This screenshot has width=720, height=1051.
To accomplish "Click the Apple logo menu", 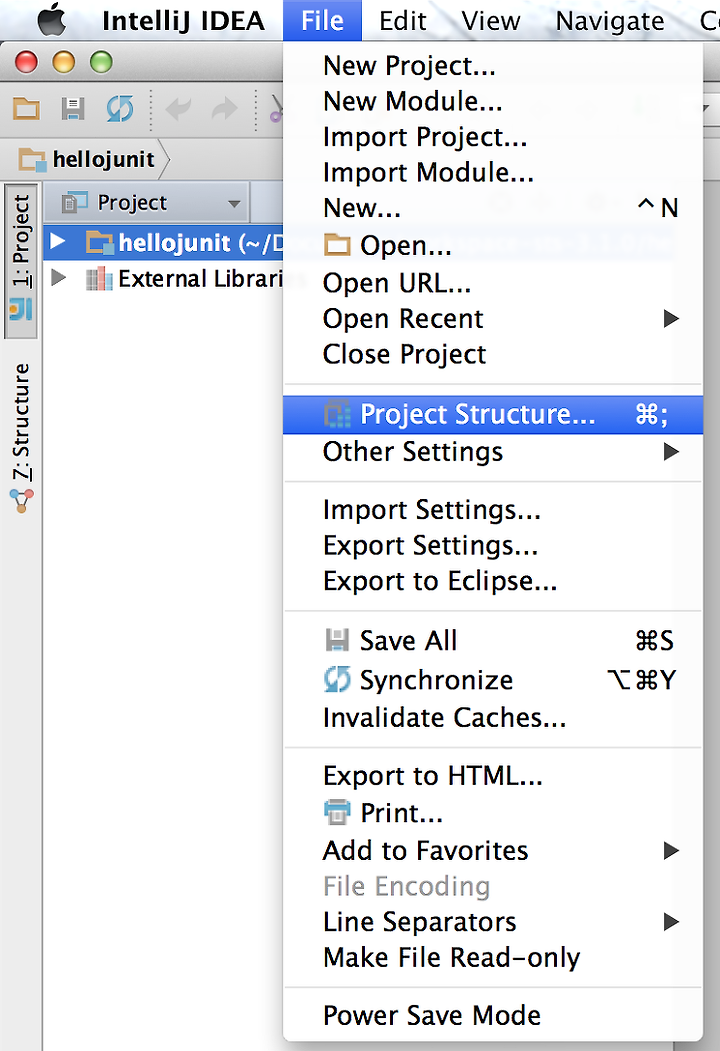I will click(x=51, y=20).
